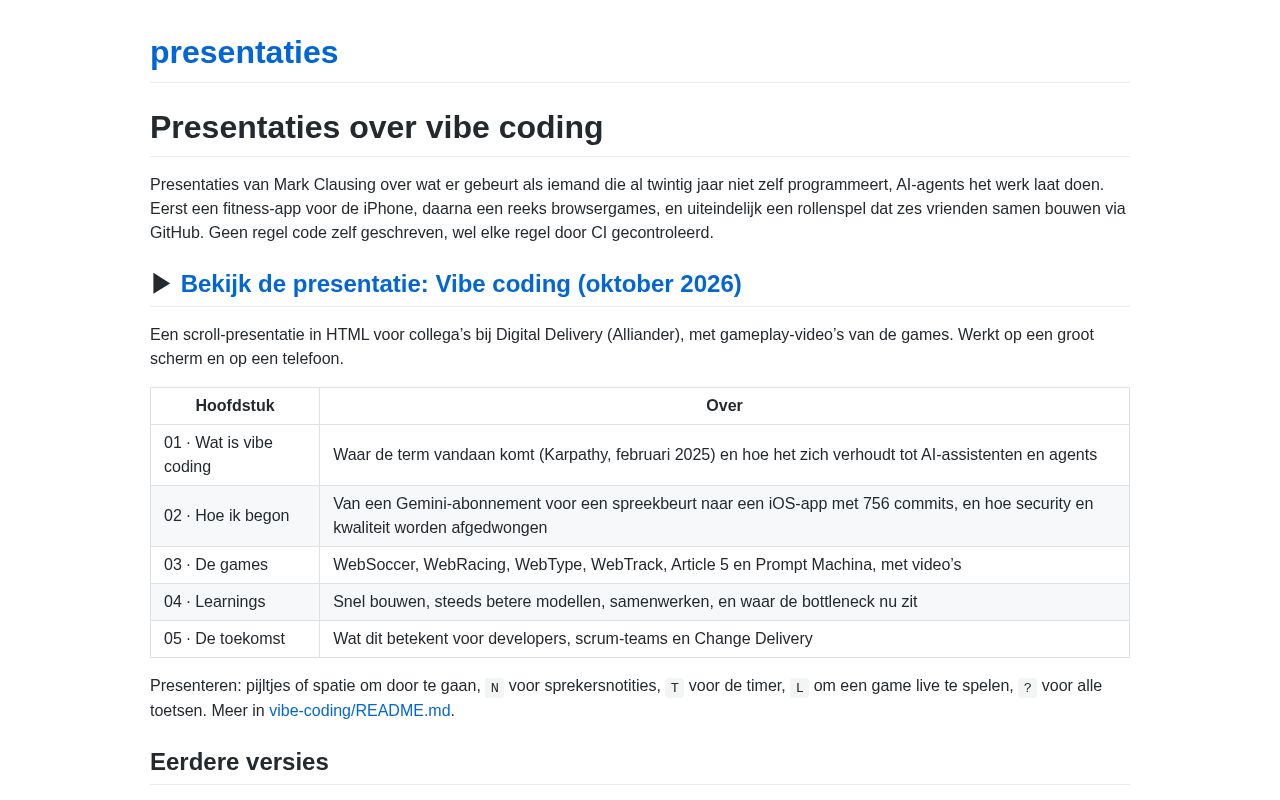Click the 'N' key label for sprekersnotities
Screen dimensions: 1280x800
(495, 687)
